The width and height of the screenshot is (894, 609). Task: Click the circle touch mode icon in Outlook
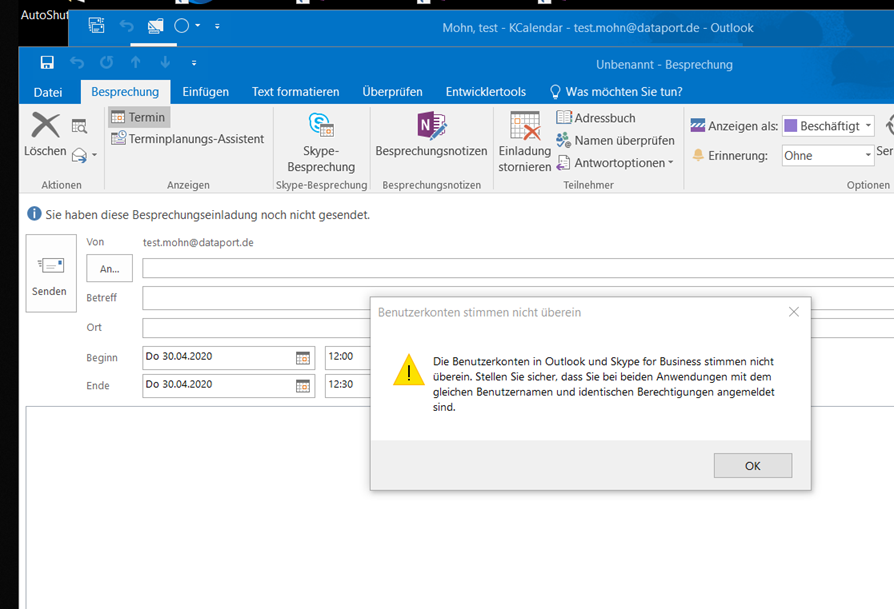click(x=181, y=26)
